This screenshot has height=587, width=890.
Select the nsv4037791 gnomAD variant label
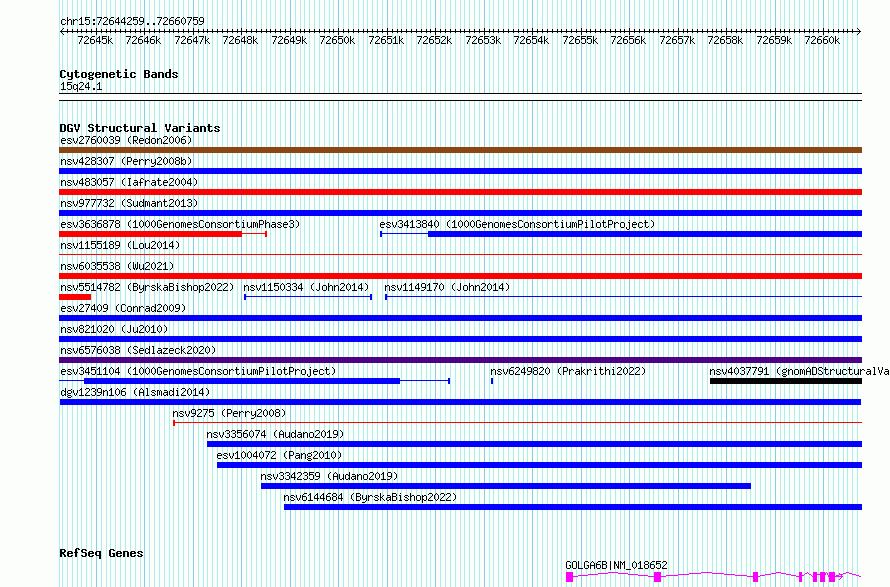click(x=799, y=371)
